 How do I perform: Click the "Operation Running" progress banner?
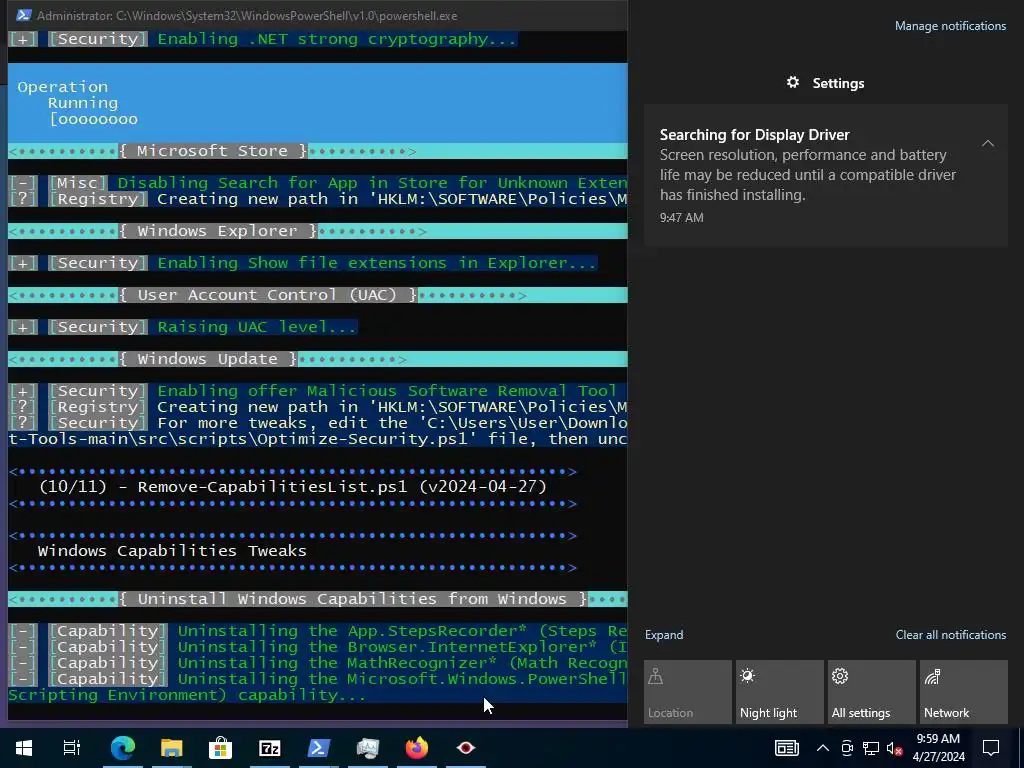pos(318,103)
